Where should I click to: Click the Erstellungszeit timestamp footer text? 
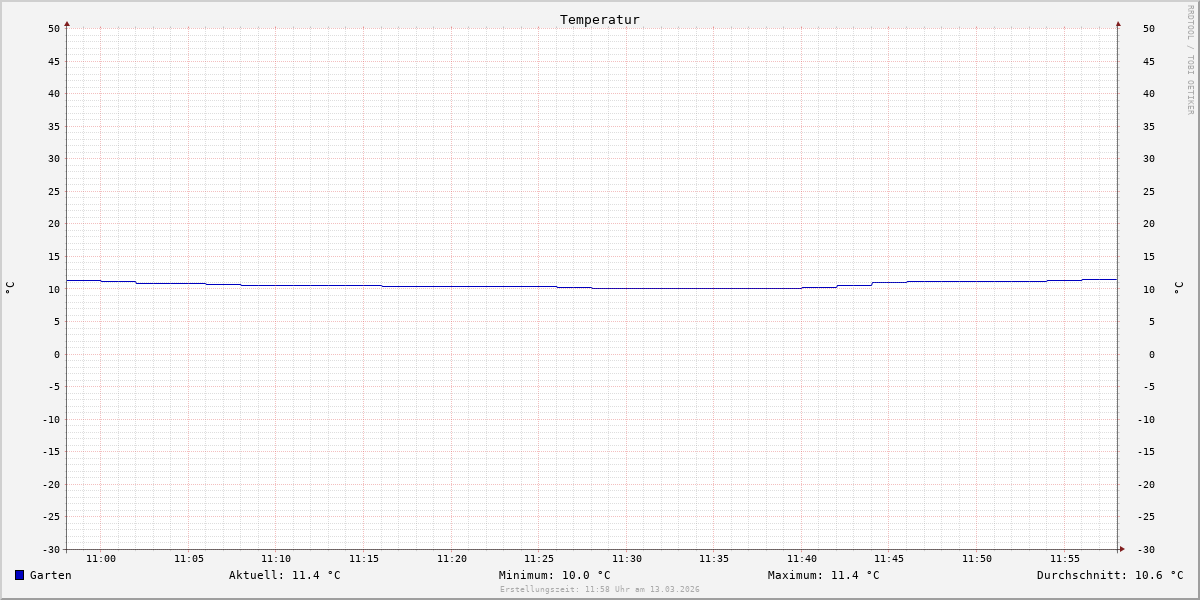click(x=600, y=589)
